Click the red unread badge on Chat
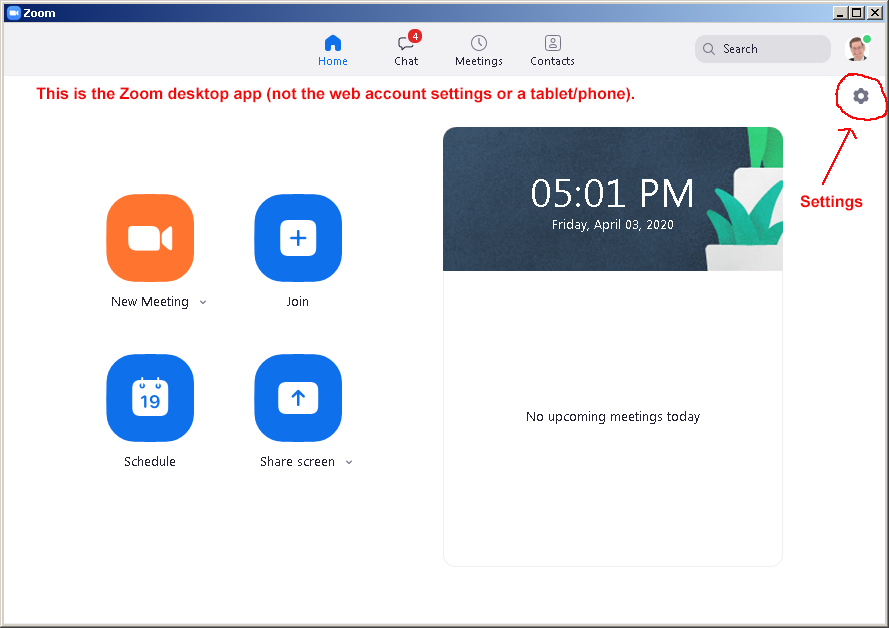The height and width of the screenshot is (628, 889). pyautogui.click(x=415, y=37)
